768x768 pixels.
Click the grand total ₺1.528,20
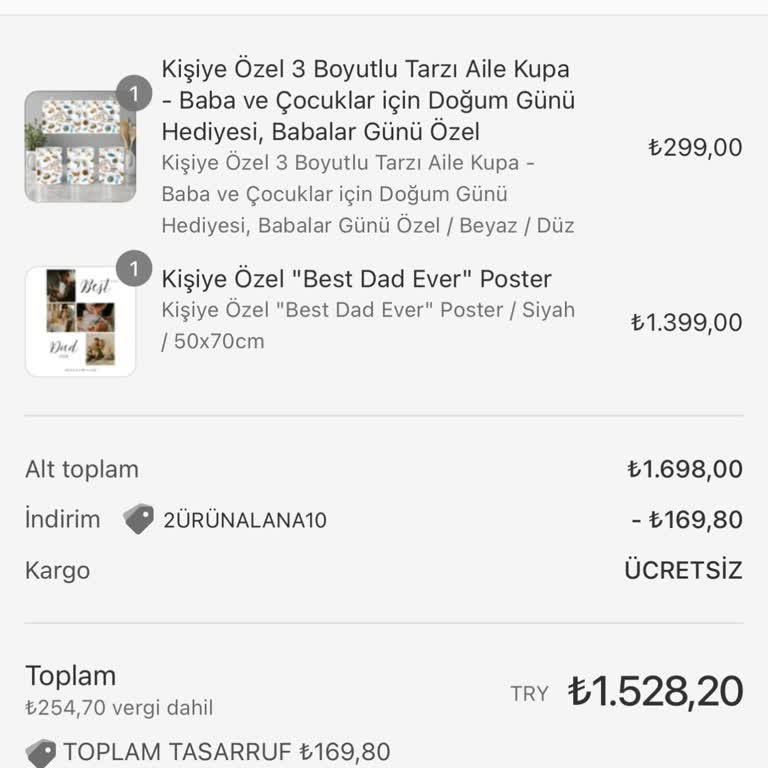pyautogui.click(x=655, y=692)
